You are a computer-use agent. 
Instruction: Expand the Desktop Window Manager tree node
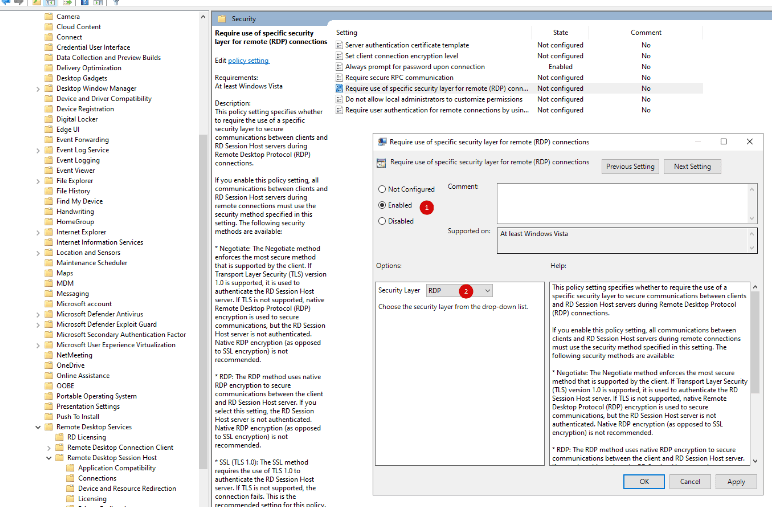pyautogui.click(x=38, y=88)
